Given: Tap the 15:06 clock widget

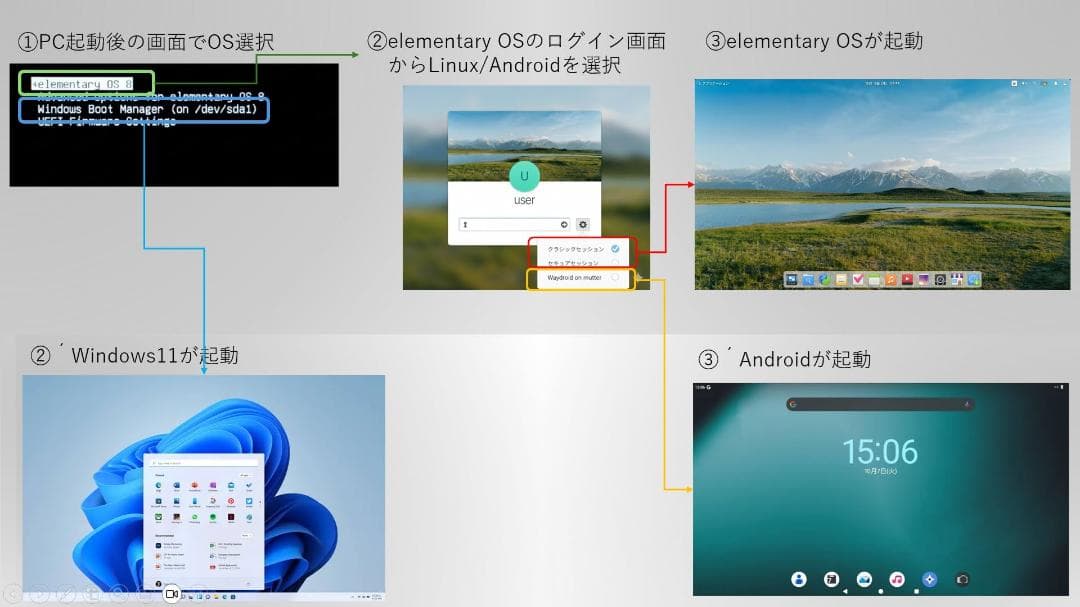Looking at the screenshot, I should pyautogui.click(x=880, y=452).
